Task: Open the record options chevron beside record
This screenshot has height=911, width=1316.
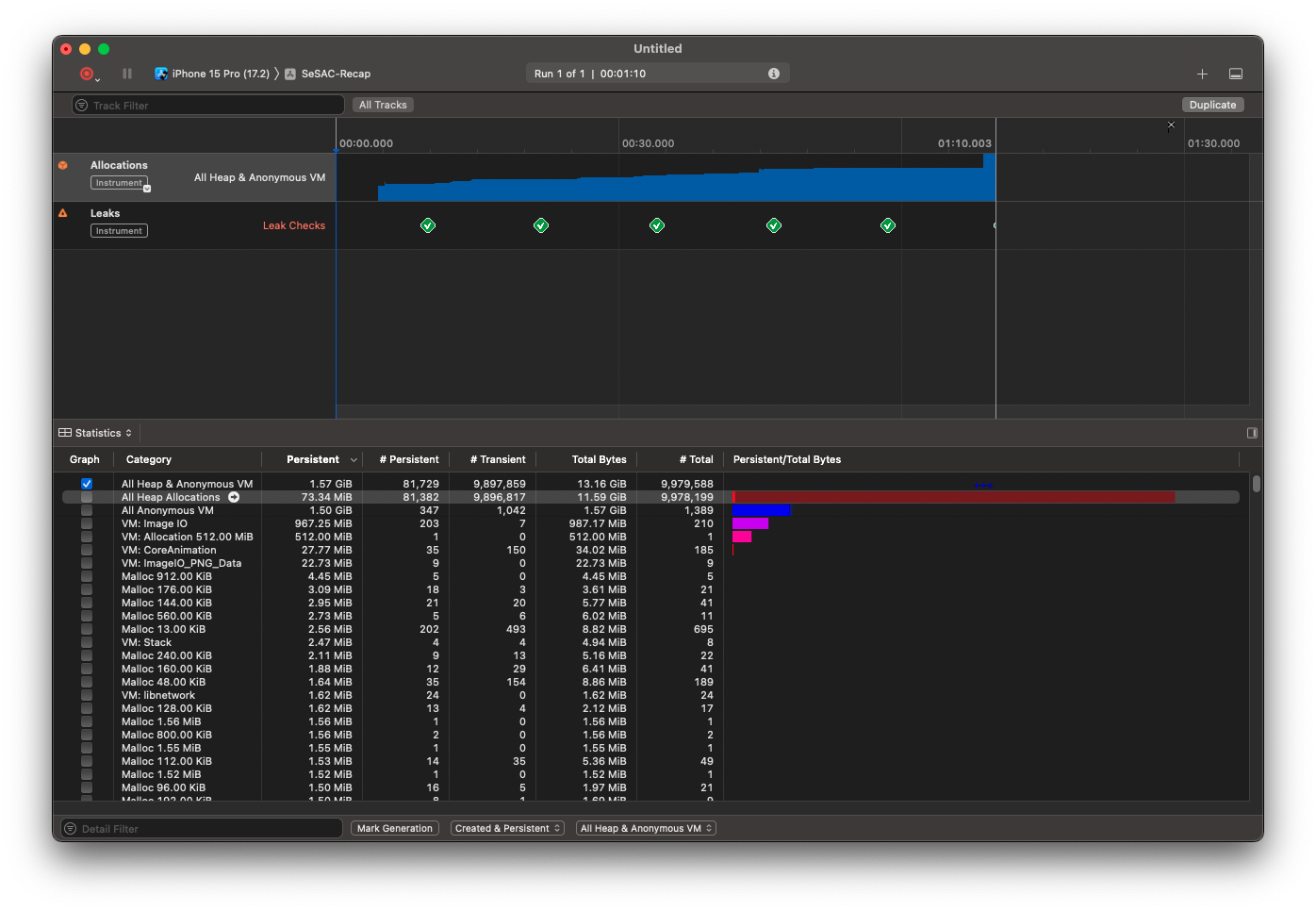Action: click(98, 80)
